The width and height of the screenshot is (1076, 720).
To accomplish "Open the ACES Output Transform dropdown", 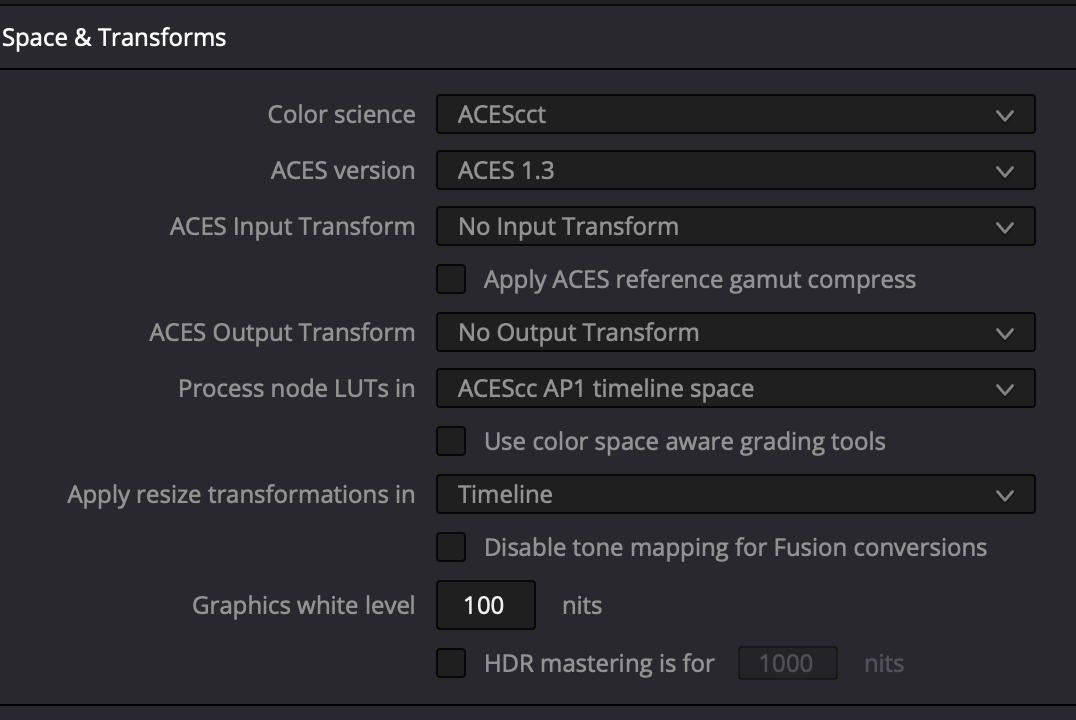I will click(x=735, y=333).
